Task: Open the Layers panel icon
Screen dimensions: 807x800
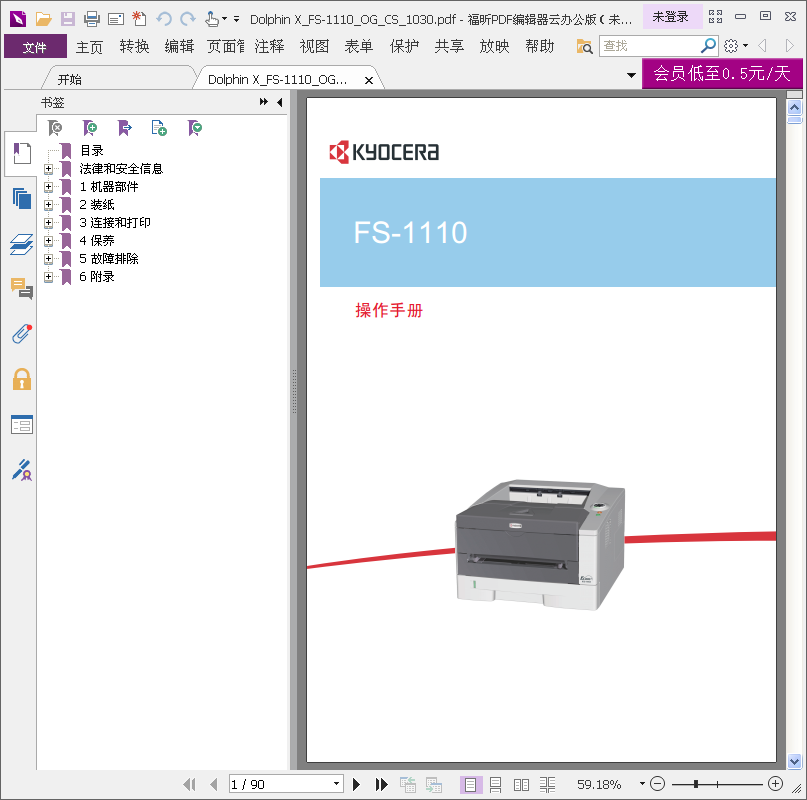Action: click(22, 244)
